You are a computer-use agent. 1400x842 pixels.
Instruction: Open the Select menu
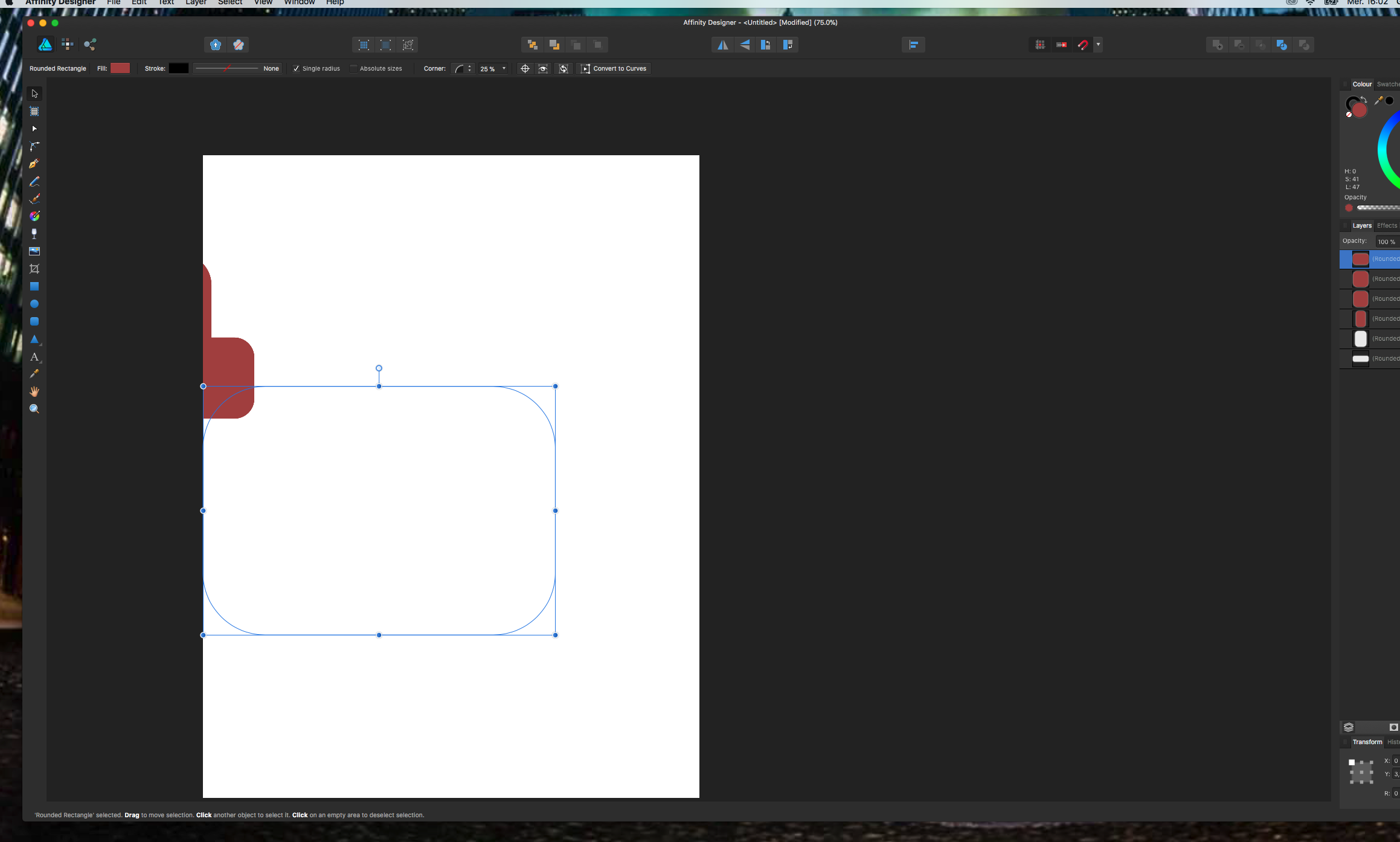tap(230, 2)
